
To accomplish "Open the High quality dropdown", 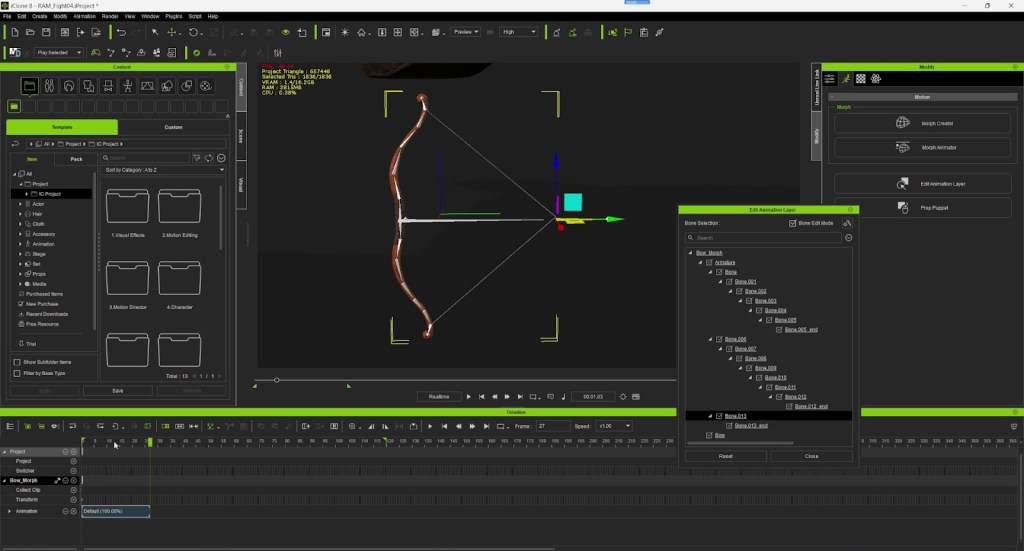I will pyautogui.click(x=519, y=31).
